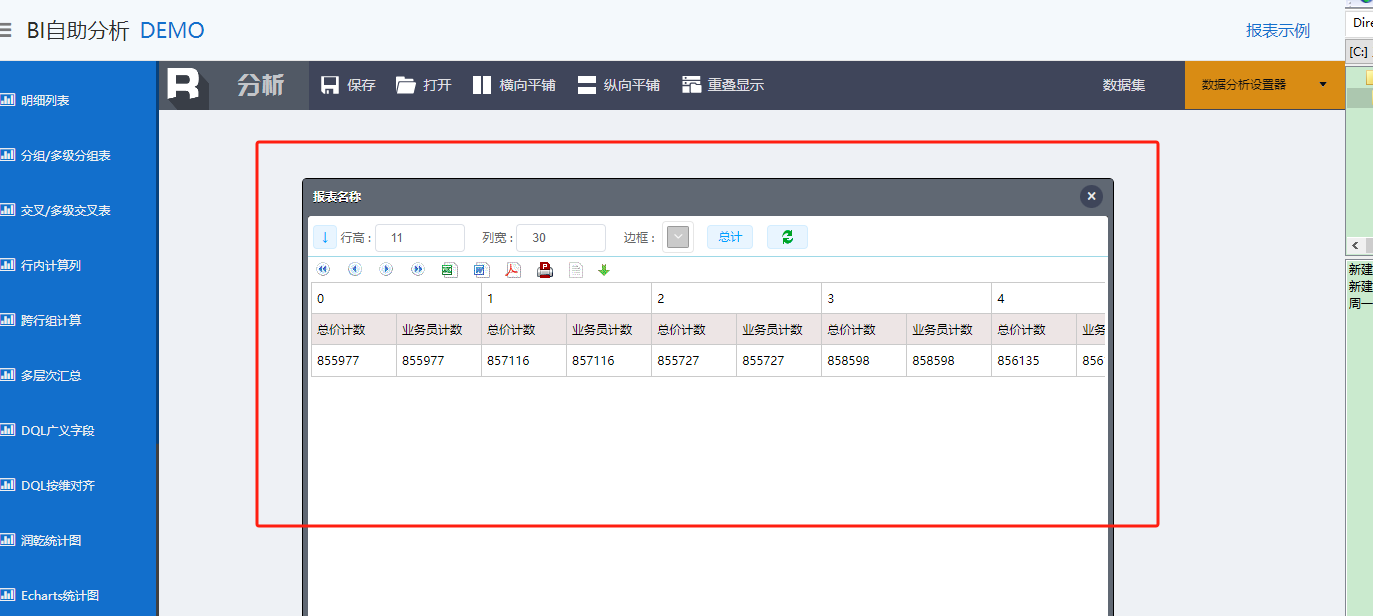Screen dimensions: 1373x616
Task: Export report to PDF
Action: (x=513, y=270)
